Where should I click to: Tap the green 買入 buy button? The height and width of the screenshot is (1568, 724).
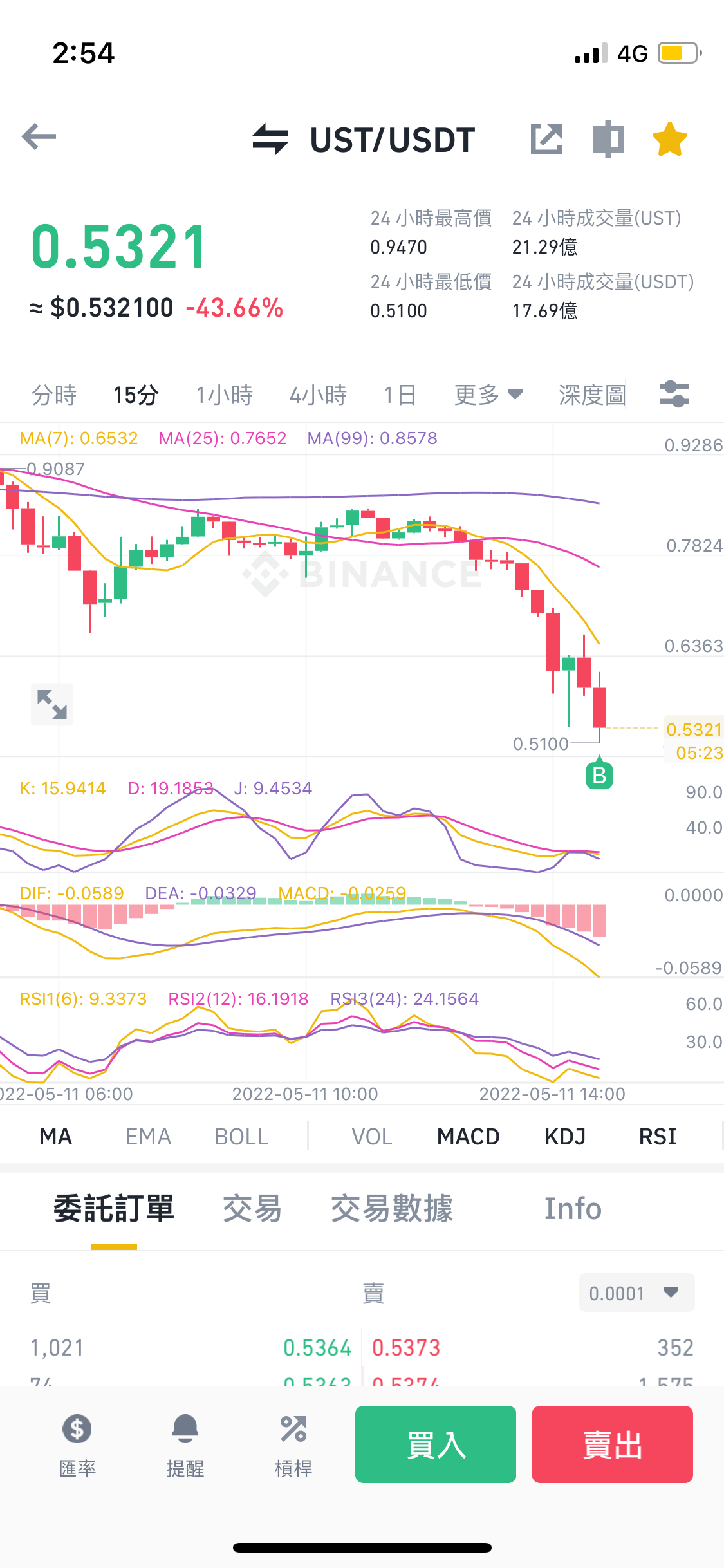tap(436, 1444)
